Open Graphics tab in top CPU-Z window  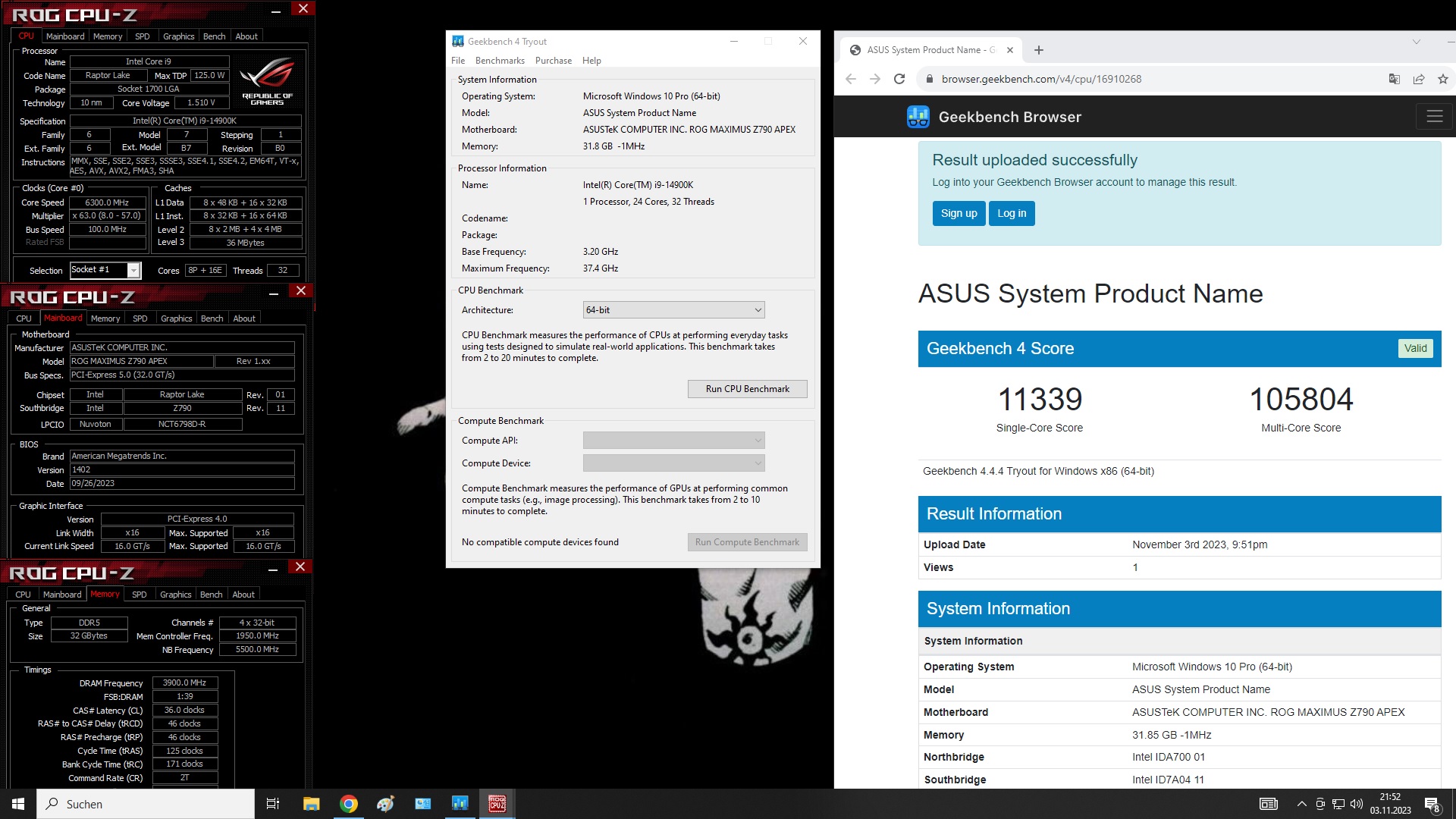179,36
